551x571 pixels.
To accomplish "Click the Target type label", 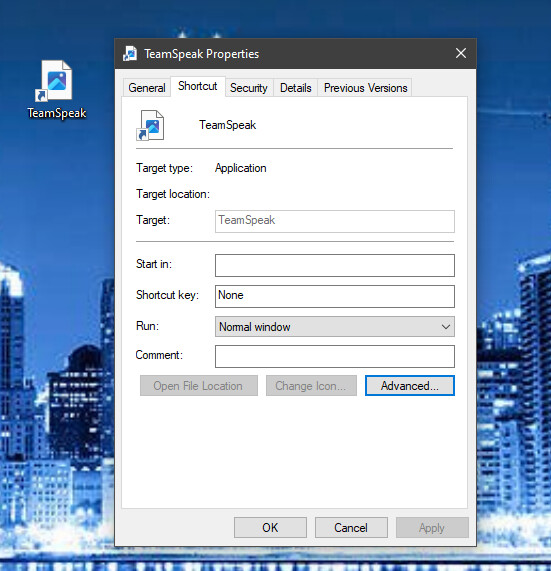I will [164, 168].
